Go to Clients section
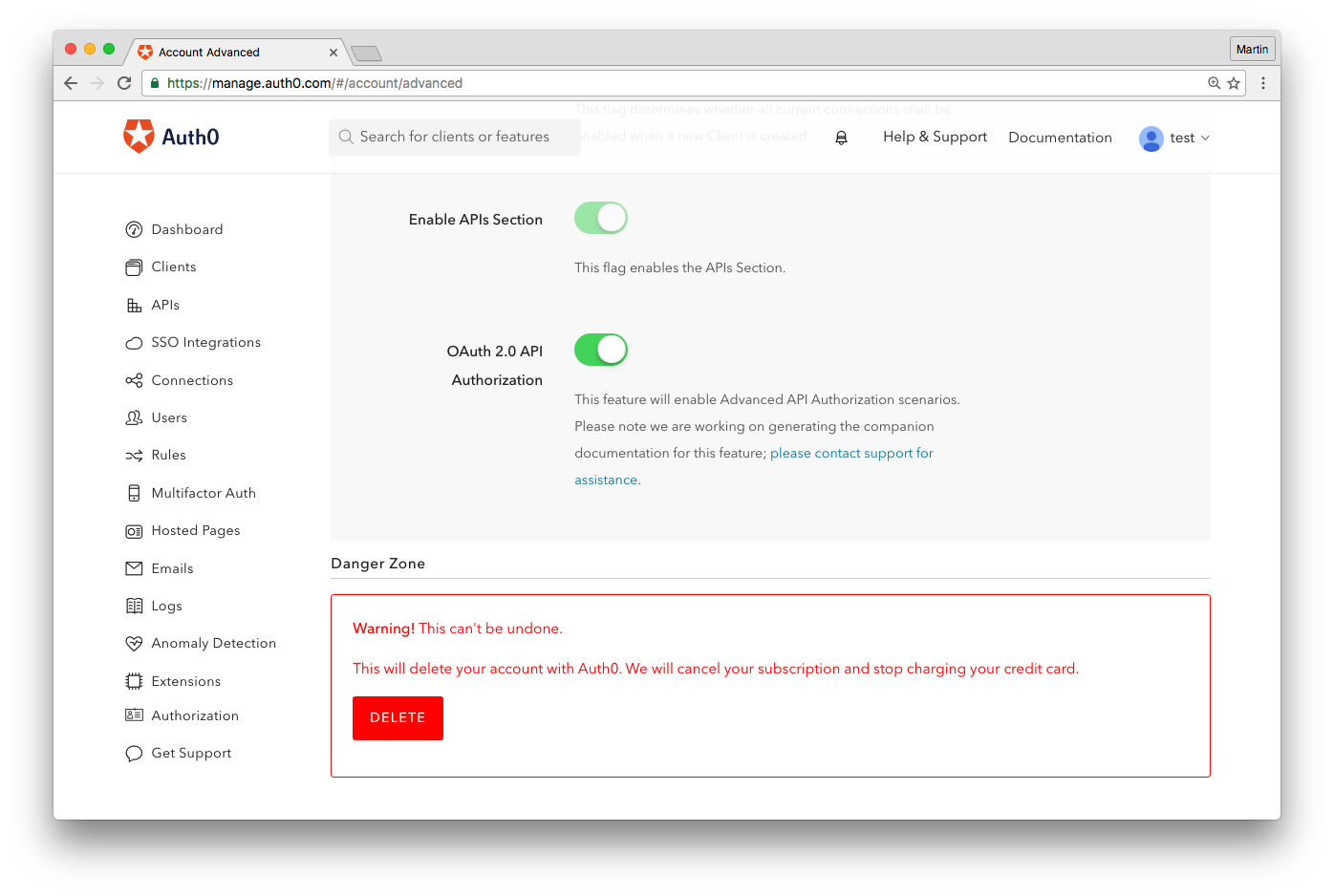The height and width of the screenshot is (896, 1334). [x=174, y=267]
